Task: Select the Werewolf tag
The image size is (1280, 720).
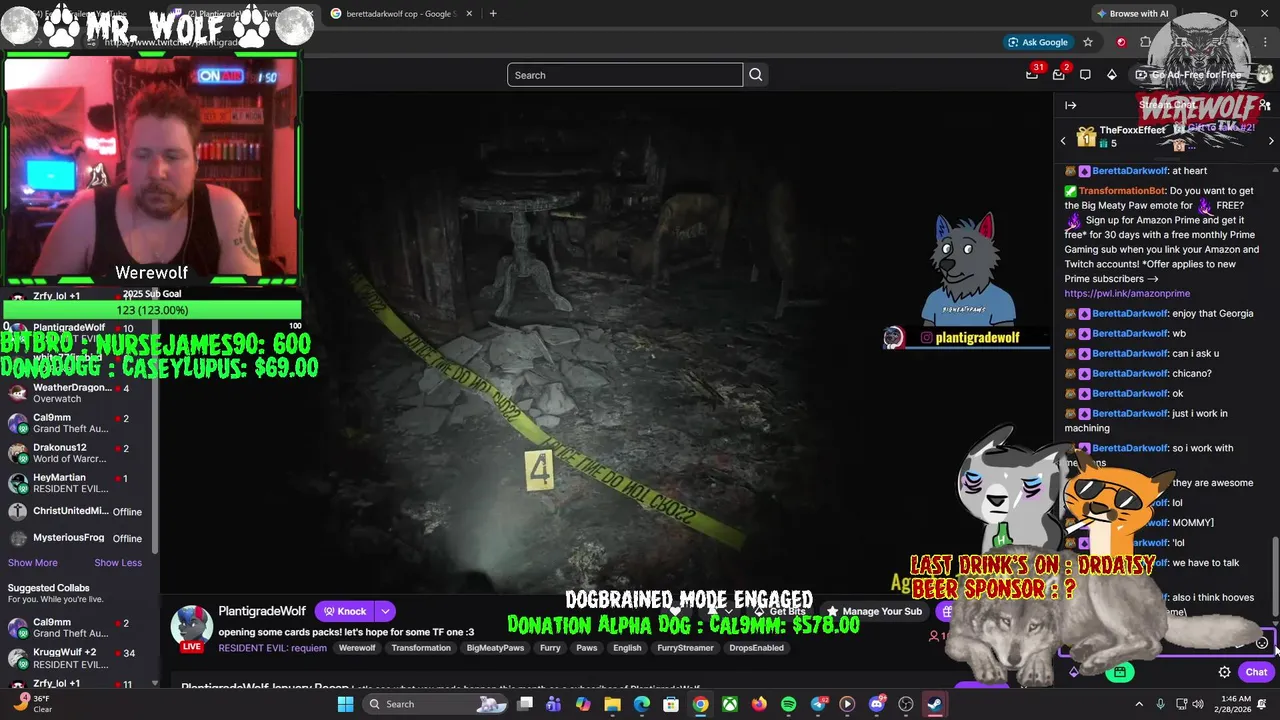Action: tap(357, 648)
